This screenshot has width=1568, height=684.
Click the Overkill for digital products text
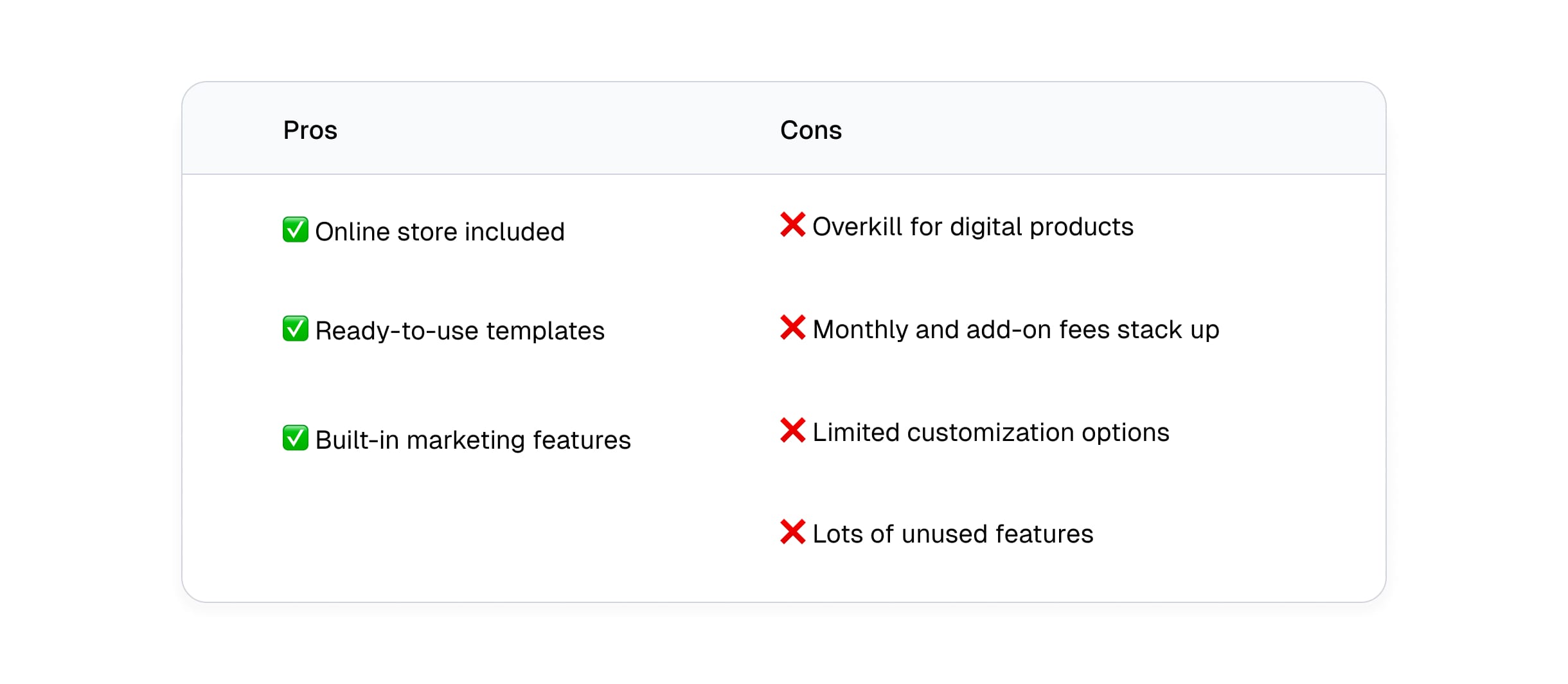pyautogui.click(x=973, y=226)
